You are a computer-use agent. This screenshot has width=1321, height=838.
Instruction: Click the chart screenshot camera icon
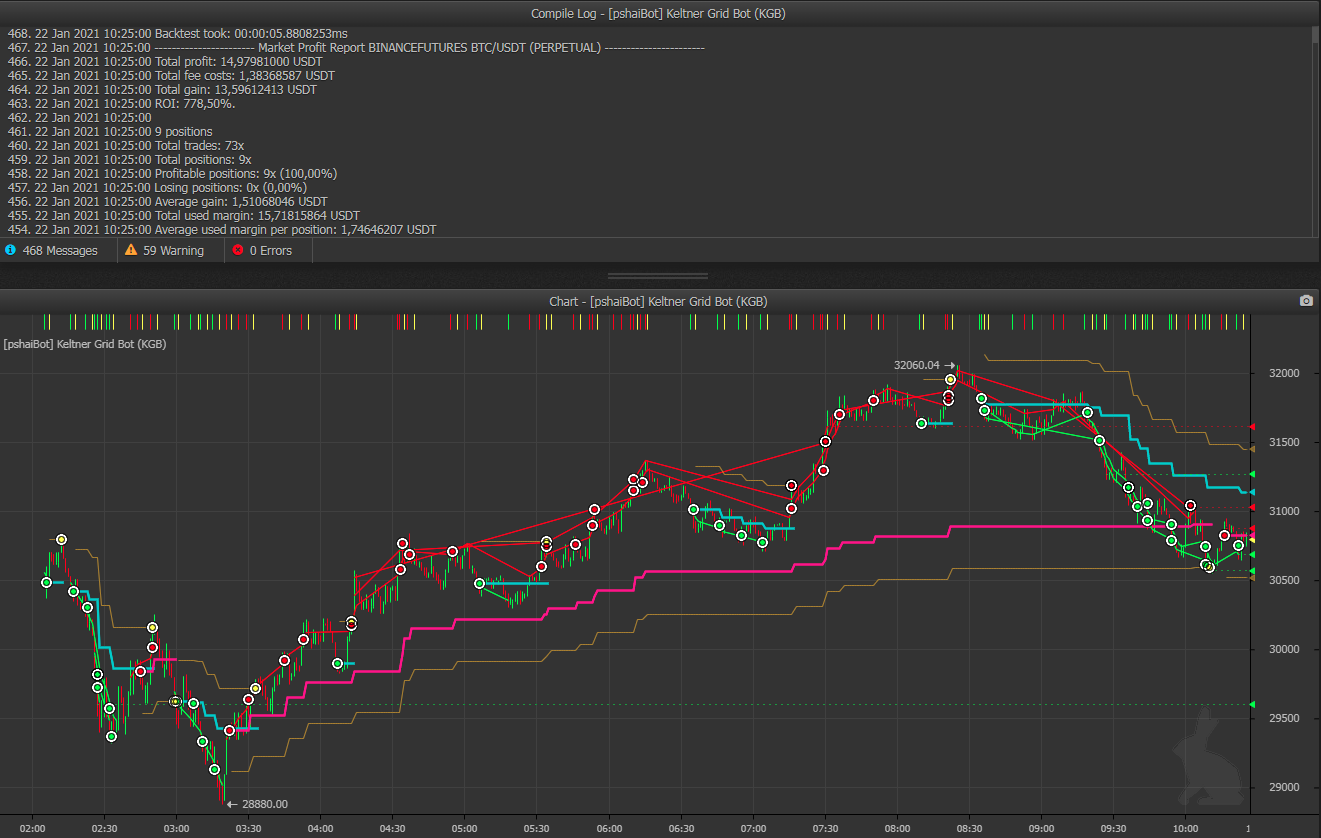coord(1305,301)
